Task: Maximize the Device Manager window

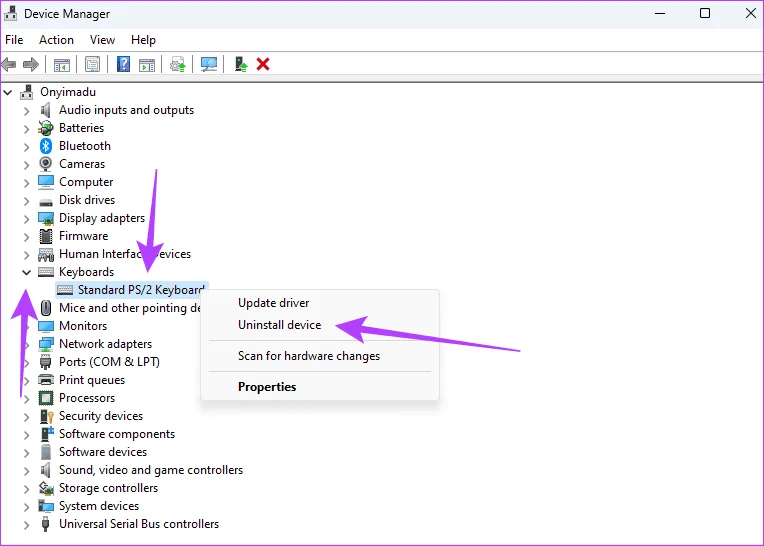Action: (x=705, y=13)
